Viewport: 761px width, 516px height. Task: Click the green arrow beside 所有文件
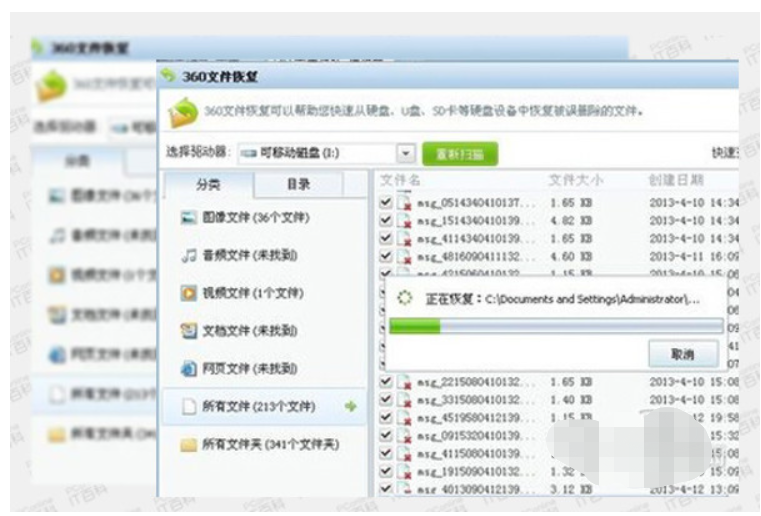pos(351,407)
